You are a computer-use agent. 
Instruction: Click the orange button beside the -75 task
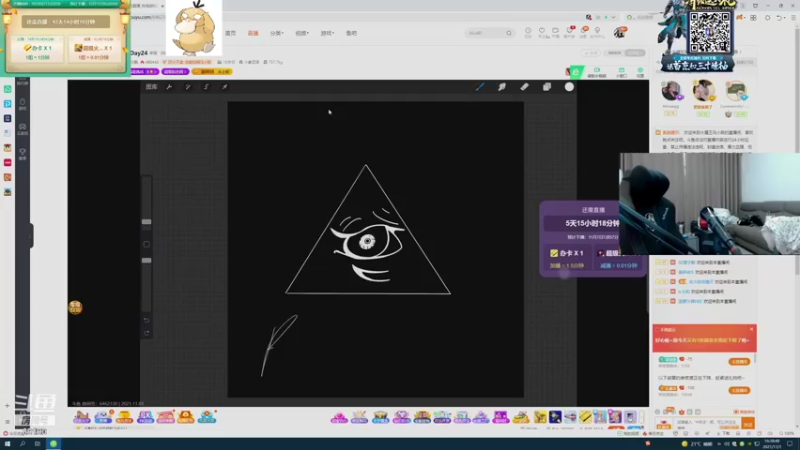pyautogui.click(x=739, y=361)
